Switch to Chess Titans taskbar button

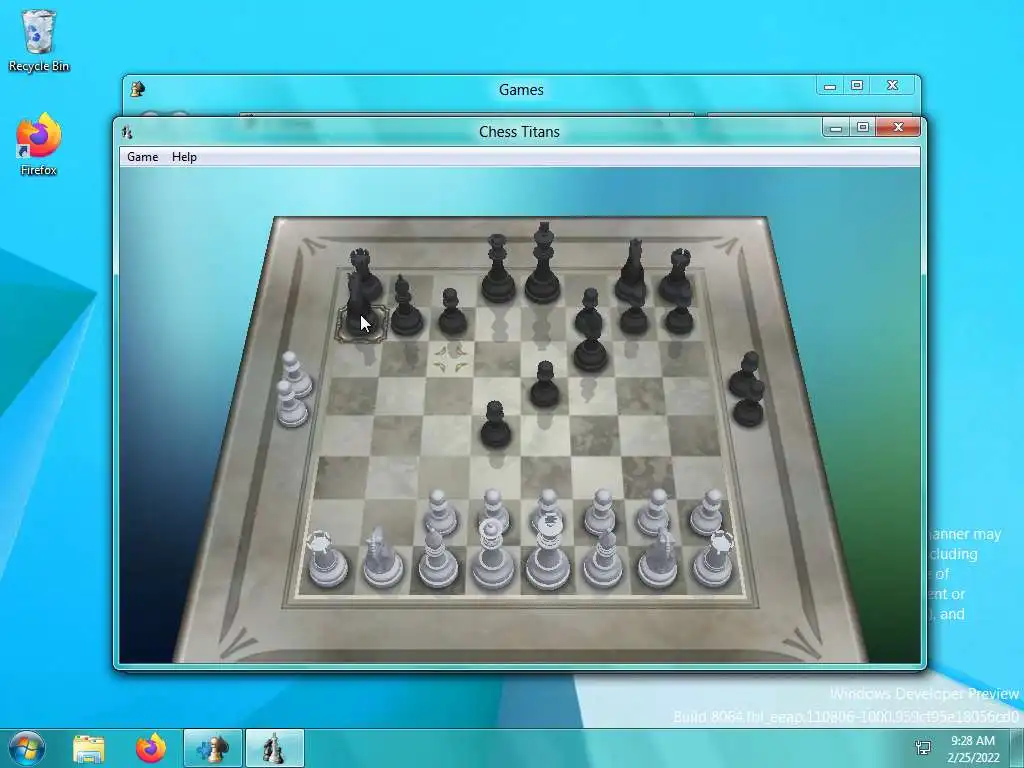pyautogui.click(x=274, y=748)
